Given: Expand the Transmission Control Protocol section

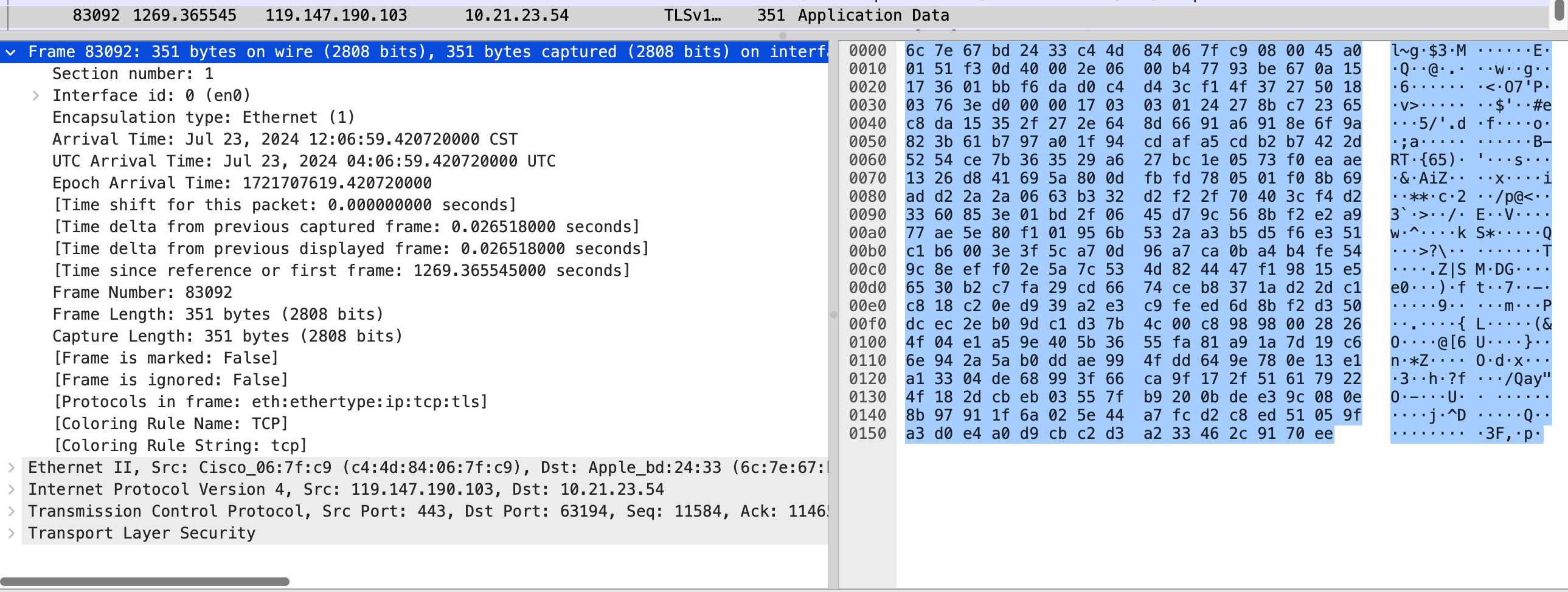Looking at the screenshot, I should (11, 512).
